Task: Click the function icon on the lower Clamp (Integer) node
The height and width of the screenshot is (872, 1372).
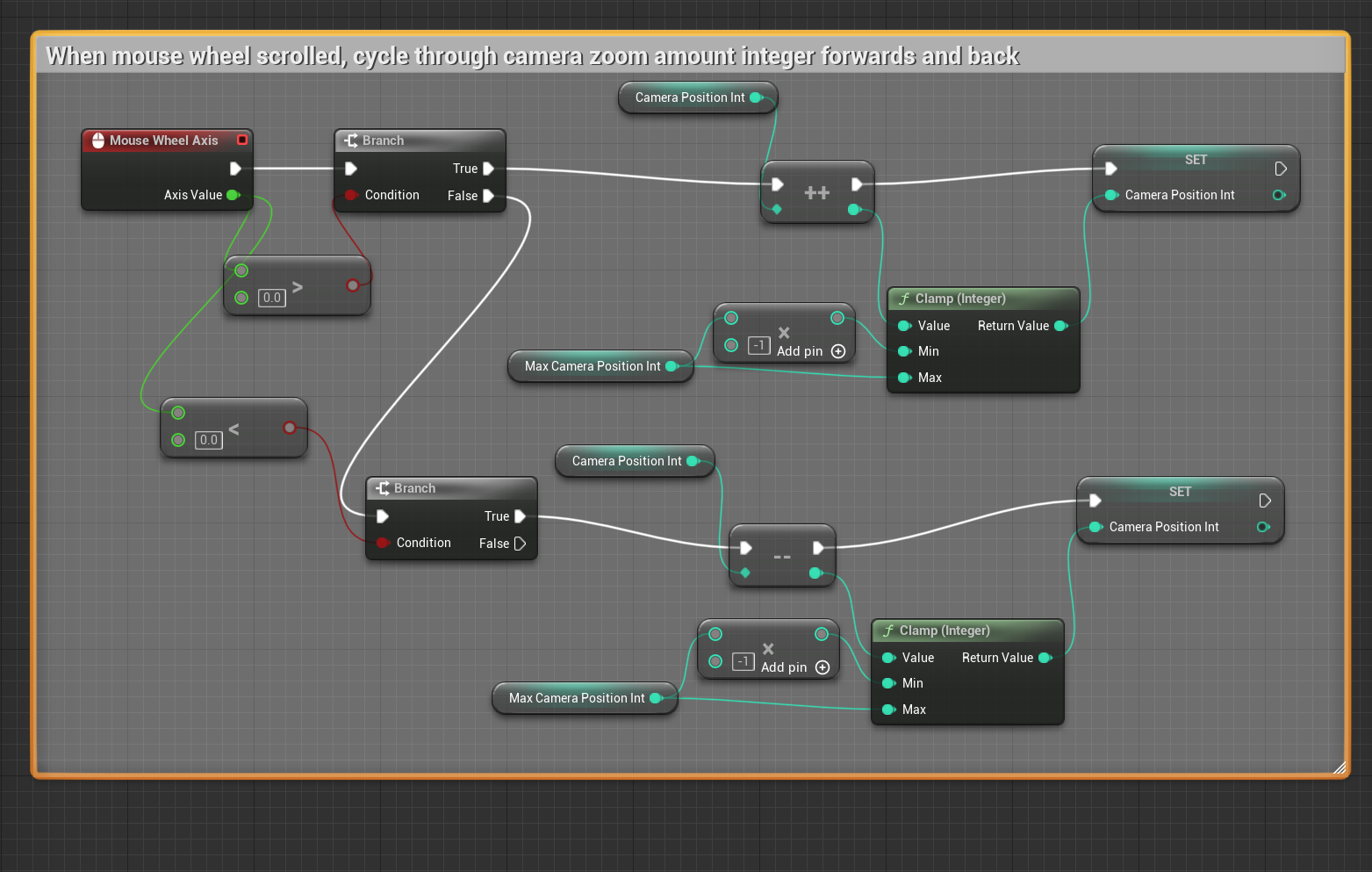Action: (887, 631)
